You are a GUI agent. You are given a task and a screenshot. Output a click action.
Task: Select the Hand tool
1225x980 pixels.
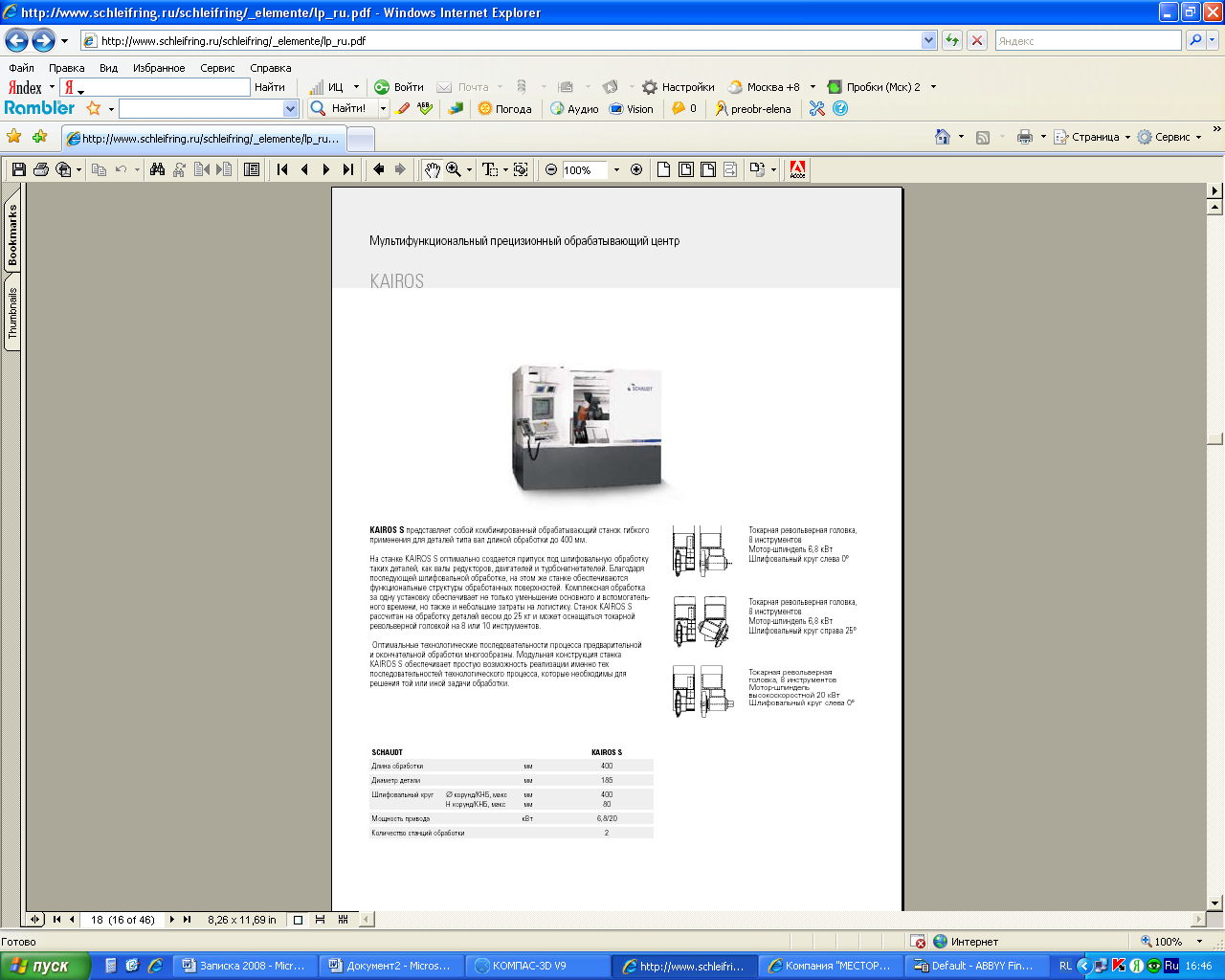coord(433,169)
